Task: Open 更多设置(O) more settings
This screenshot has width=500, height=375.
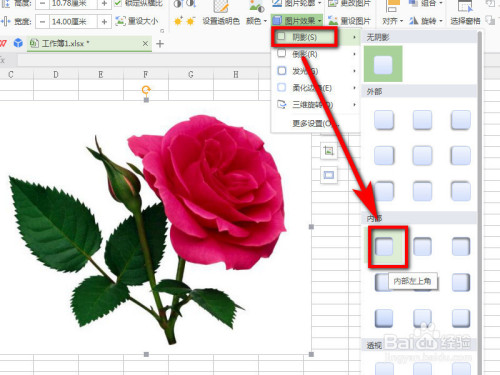Action: pos(316,124)
